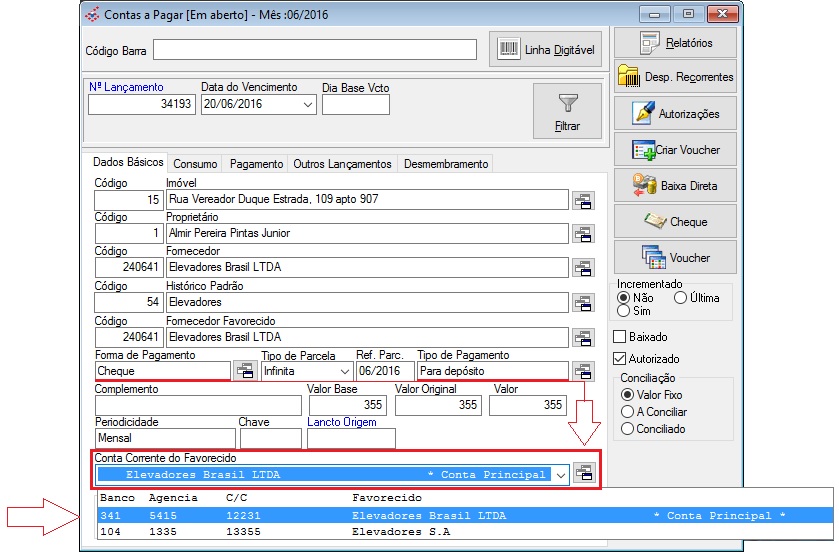This screenshot has height=552, width=839.
Task: Open the Tipo de Parcela dropdown
Action: click(343, 371)
